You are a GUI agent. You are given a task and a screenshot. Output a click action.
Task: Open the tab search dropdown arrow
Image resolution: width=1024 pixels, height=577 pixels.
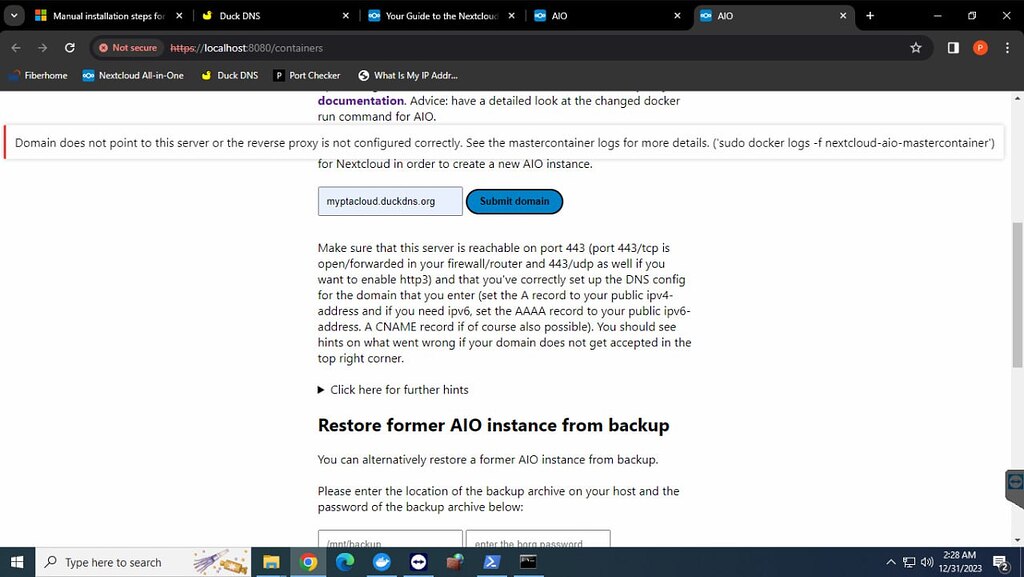click(14, 16)
